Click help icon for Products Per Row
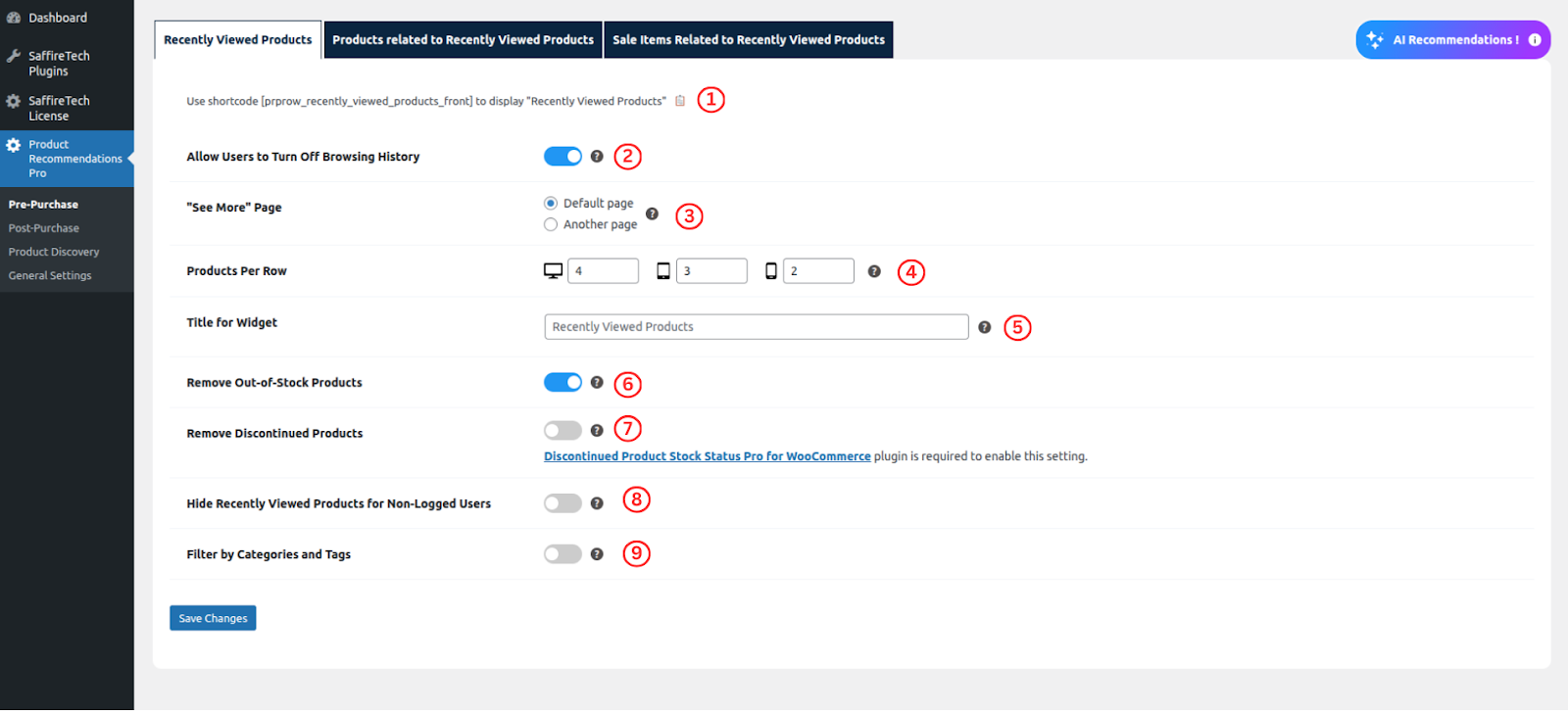Screen dimensions: 1568x711 (x=874, y=271)
